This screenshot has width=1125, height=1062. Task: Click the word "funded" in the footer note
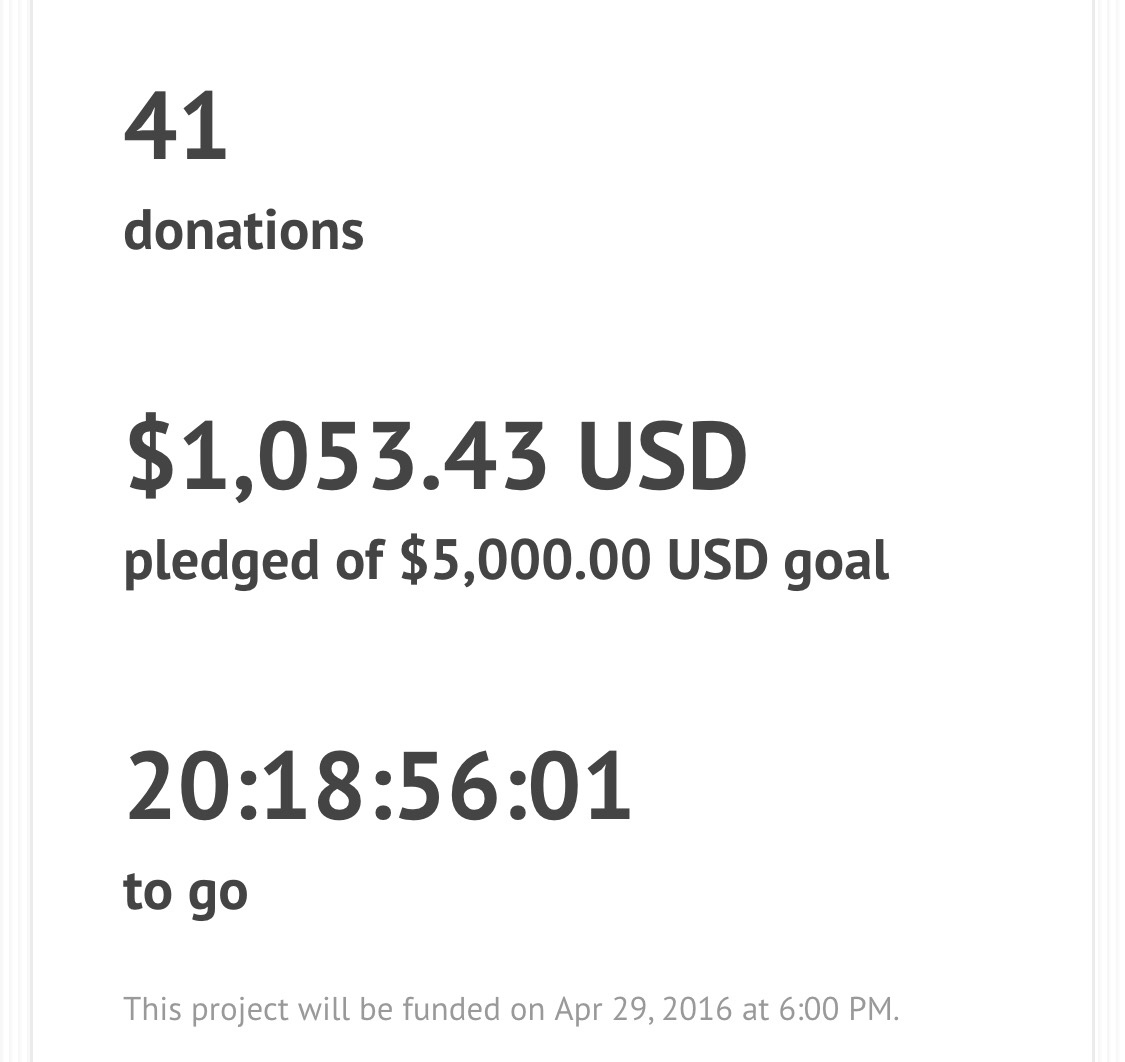[x=473, y=1008]
